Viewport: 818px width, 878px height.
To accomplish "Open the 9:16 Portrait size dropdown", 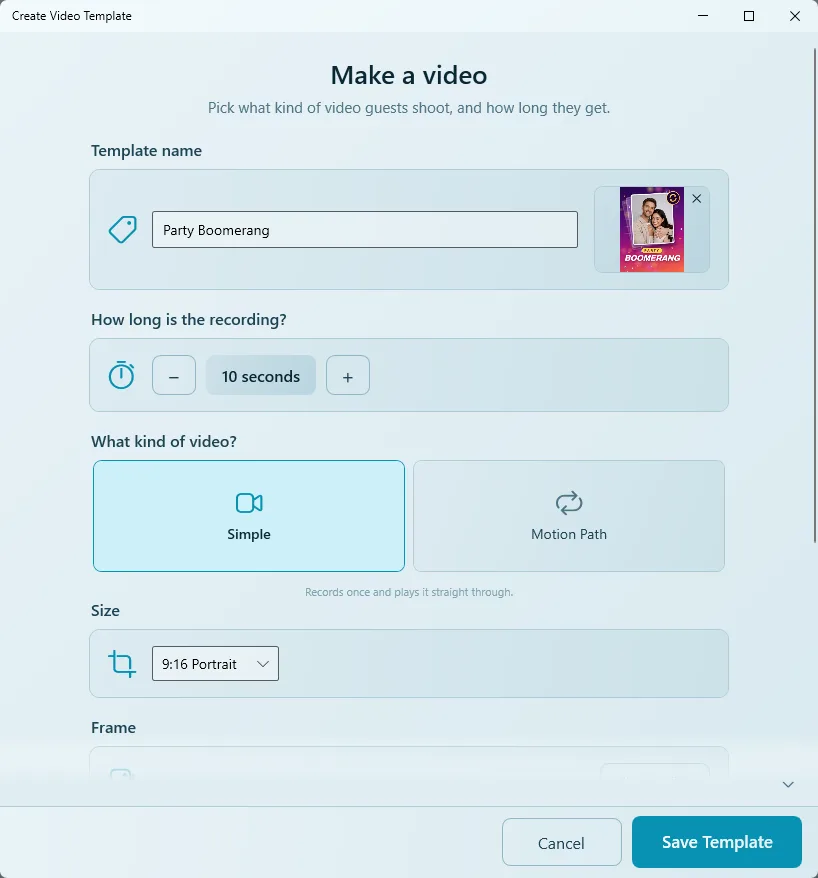I will pos(216,664).
